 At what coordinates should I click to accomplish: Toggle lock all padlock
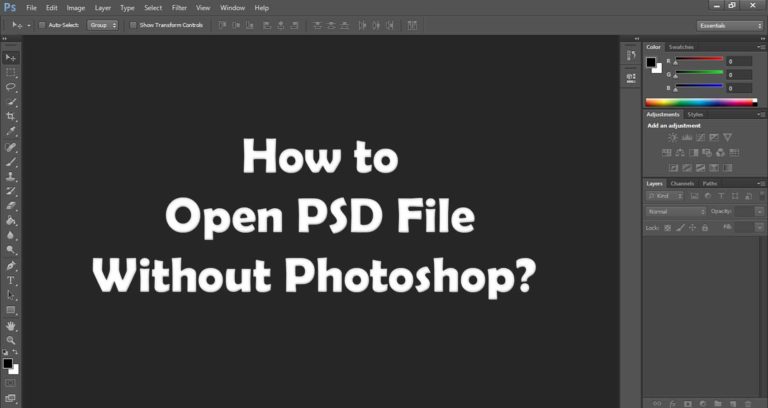[x=705, y=228]
